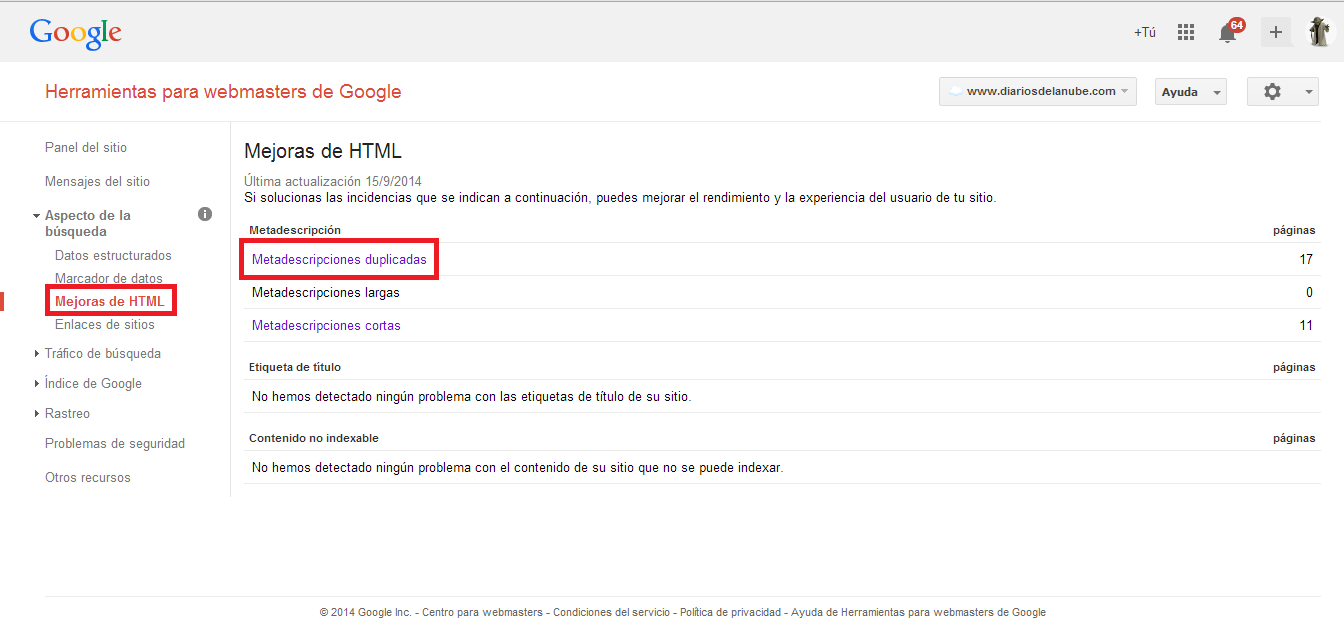The height and width of the screenshot is (623, 1344).
Task: Go to Panel del sitio
Action: point(86,147)
